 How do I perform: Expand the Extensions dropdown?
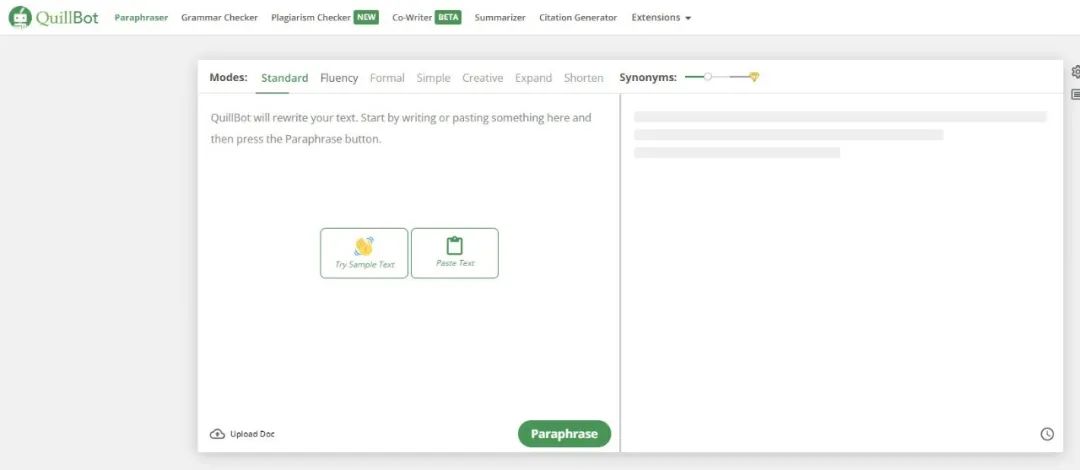tap(661, 18)
